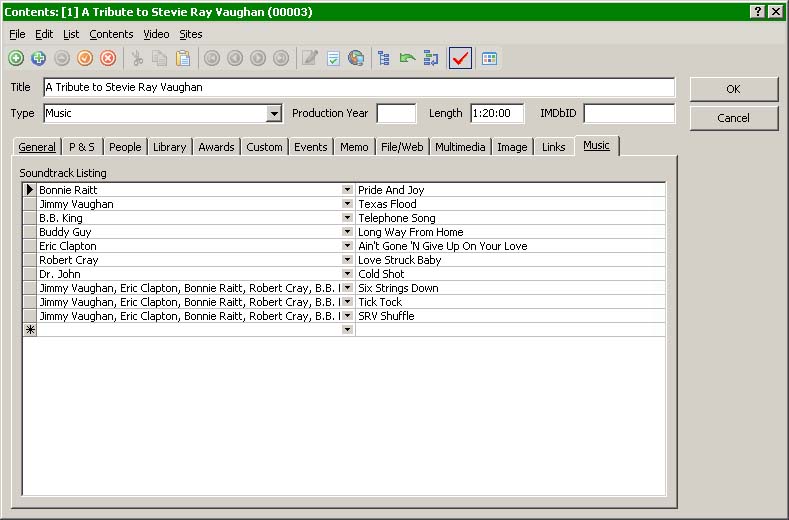Click the IMDbID input field
Viewport: 789px width, 520px height.
pyautogui.click(x=629, y=113)
